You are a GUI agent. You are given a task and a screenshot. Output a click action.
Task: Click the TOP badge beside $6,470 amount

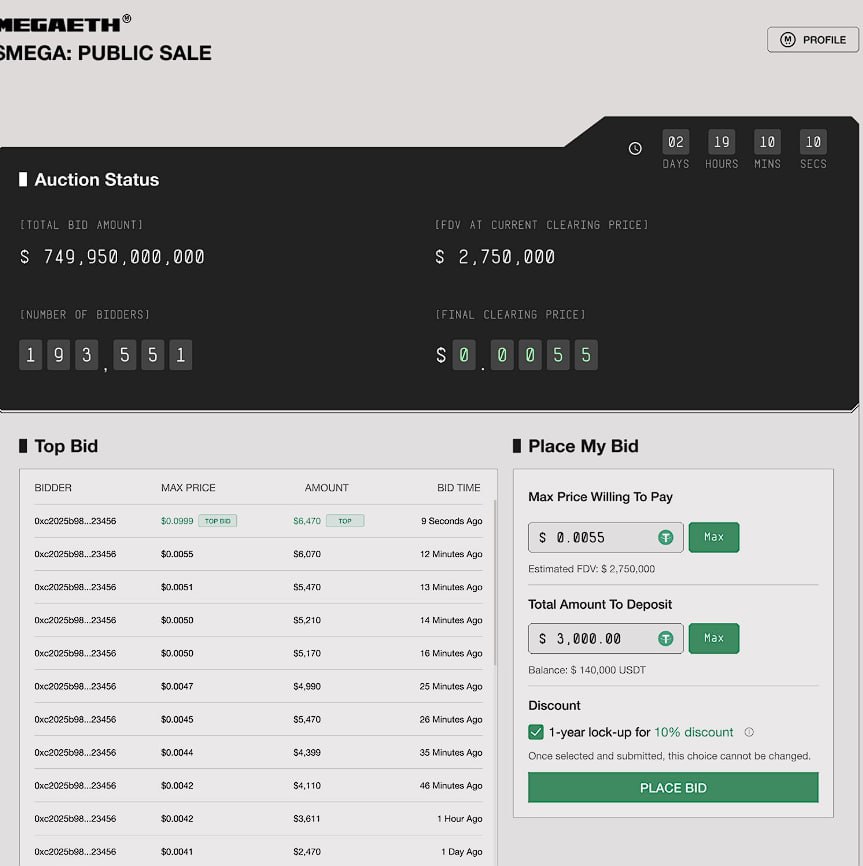point(345,521)
